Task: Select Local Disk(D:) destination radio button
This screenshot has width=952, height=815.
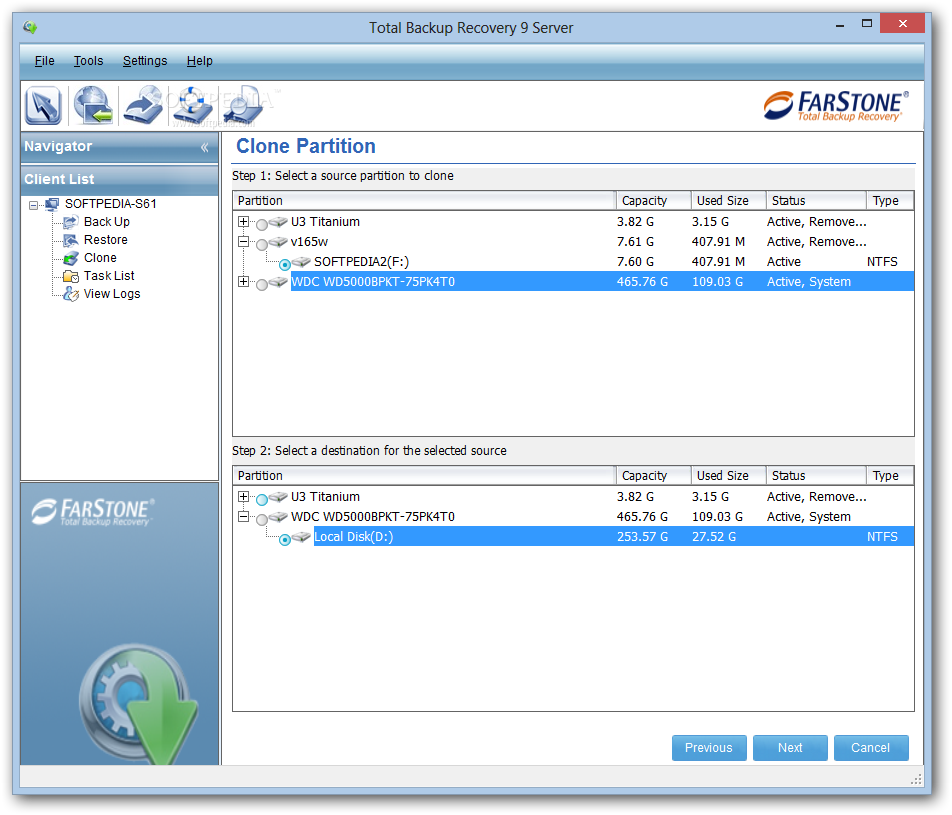Action: [285, 540]
